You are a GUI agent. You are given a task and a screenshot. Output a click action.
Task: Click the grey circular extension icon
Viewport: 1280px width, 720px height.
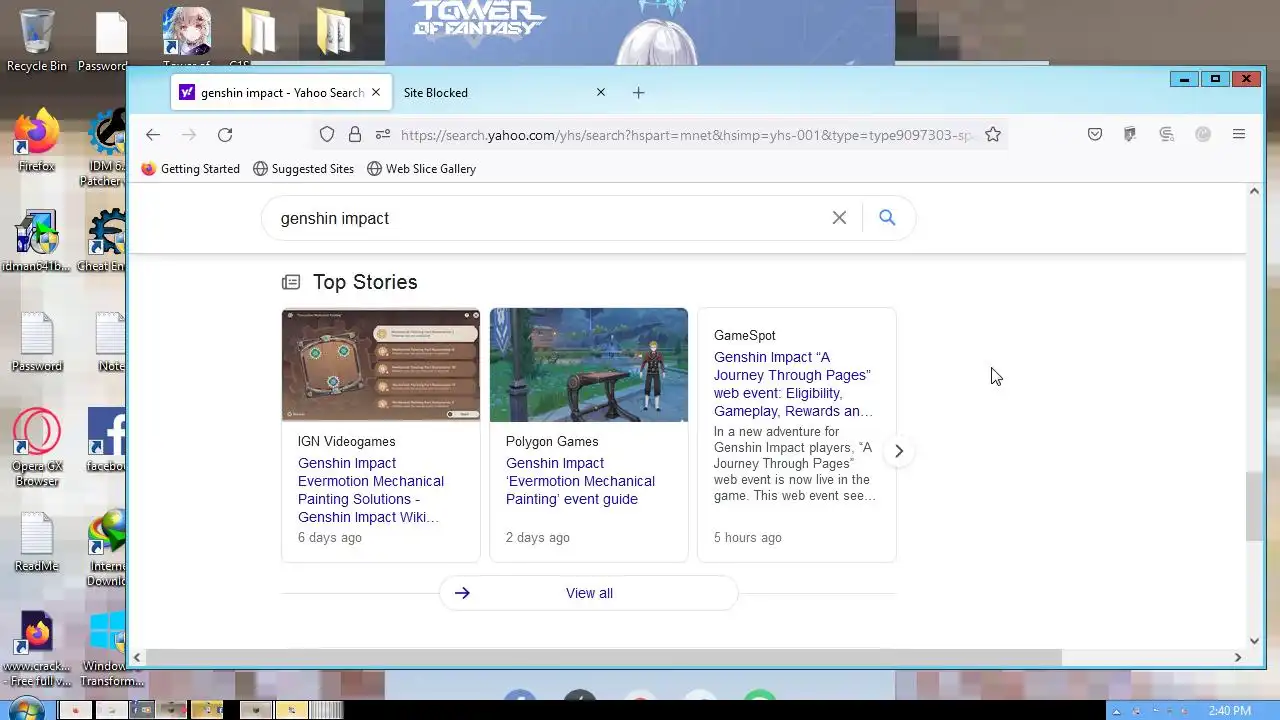tap(1203, 134)
